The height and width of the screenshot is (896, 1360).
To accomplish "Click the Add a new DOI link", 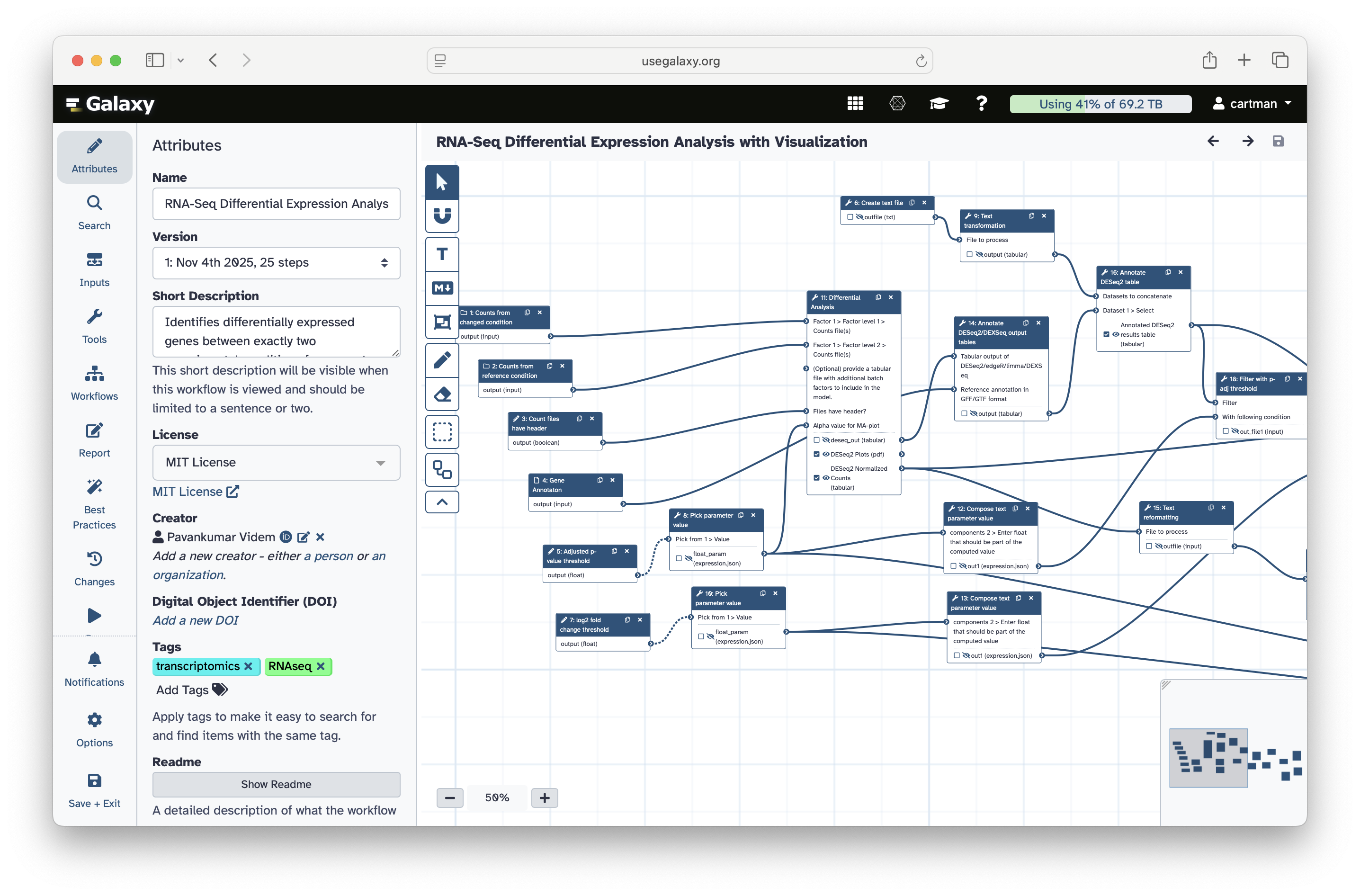I will pyautogui.click(x=195, y=620).
